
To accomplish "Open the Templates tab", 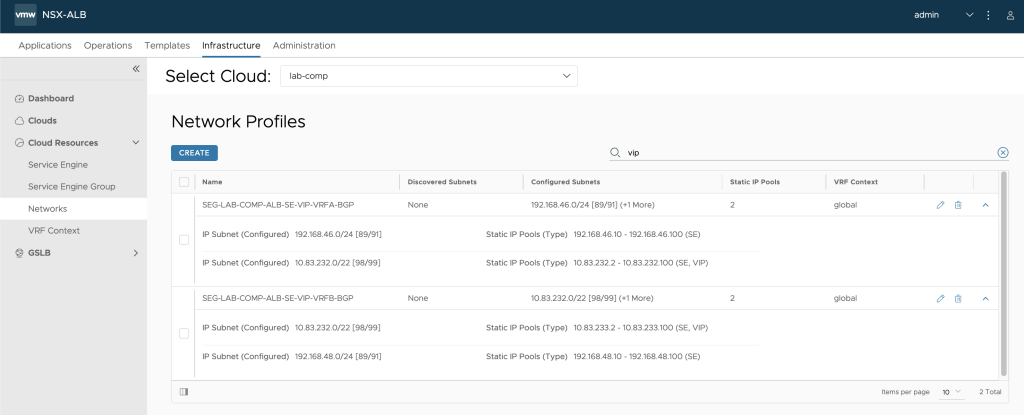I will (167, 45).
